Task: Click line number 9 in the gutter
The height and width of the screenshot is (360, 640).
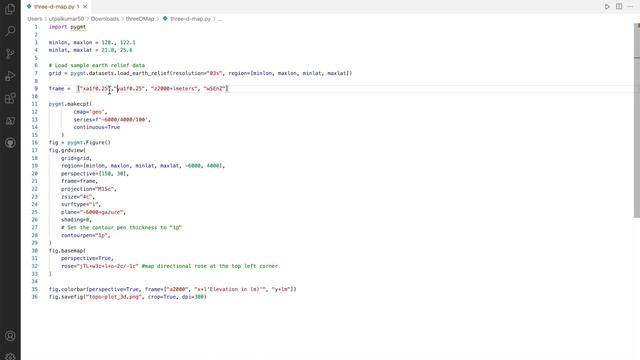Action: coord(36,89)
